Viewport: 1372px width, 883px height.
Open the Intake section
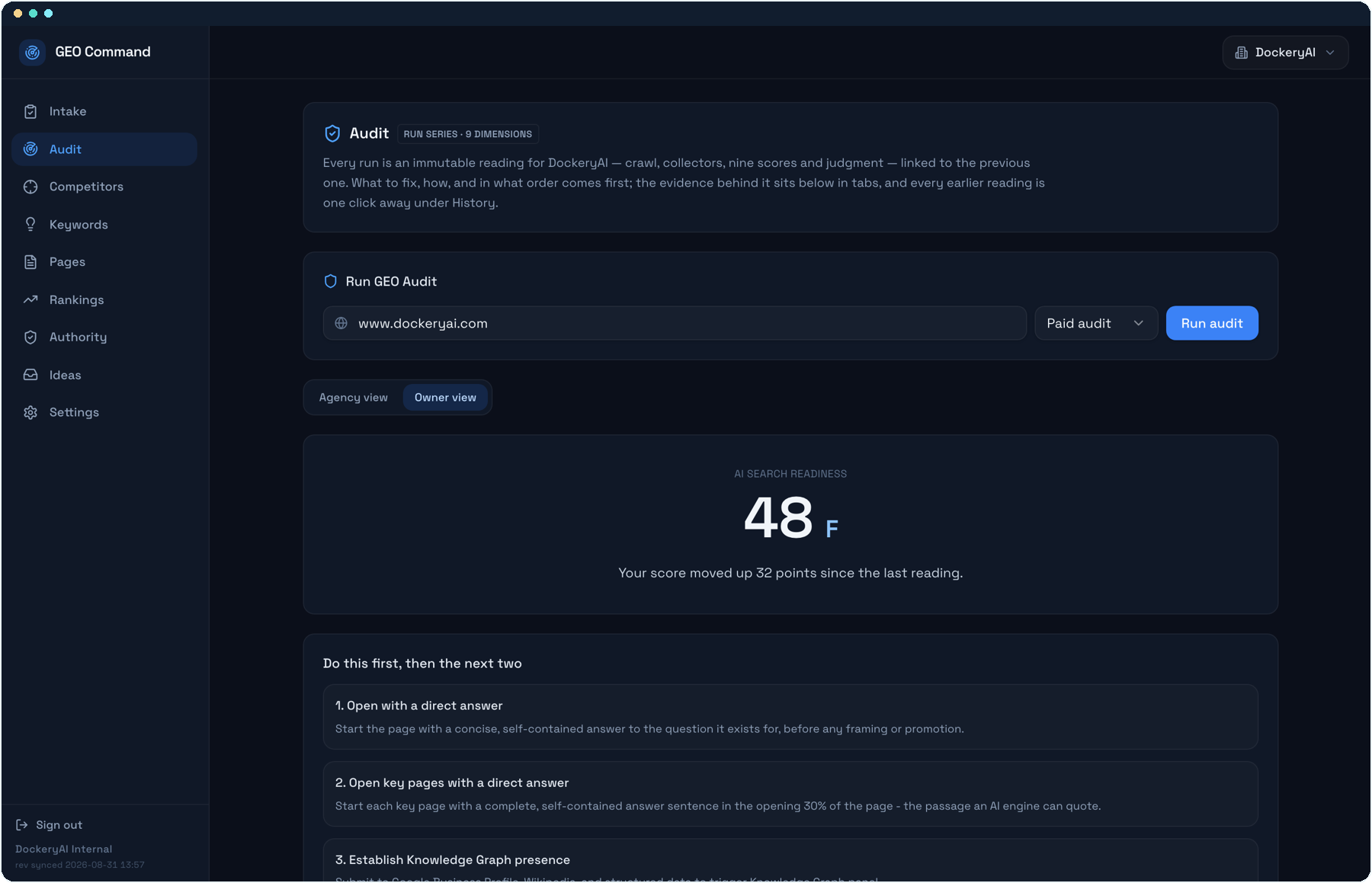coord(104,111)
